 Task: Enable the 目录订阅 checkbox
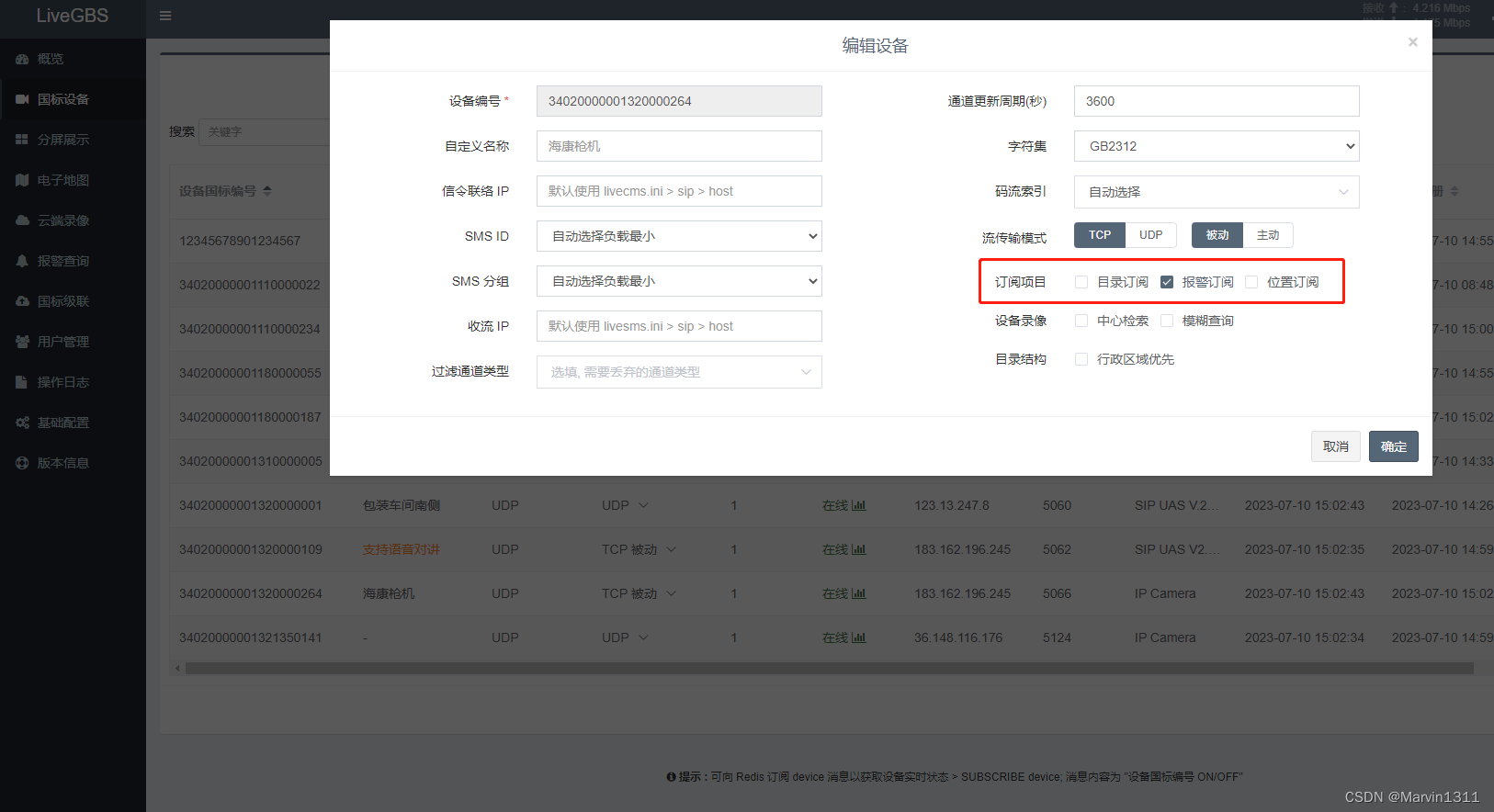[1081, 282]
